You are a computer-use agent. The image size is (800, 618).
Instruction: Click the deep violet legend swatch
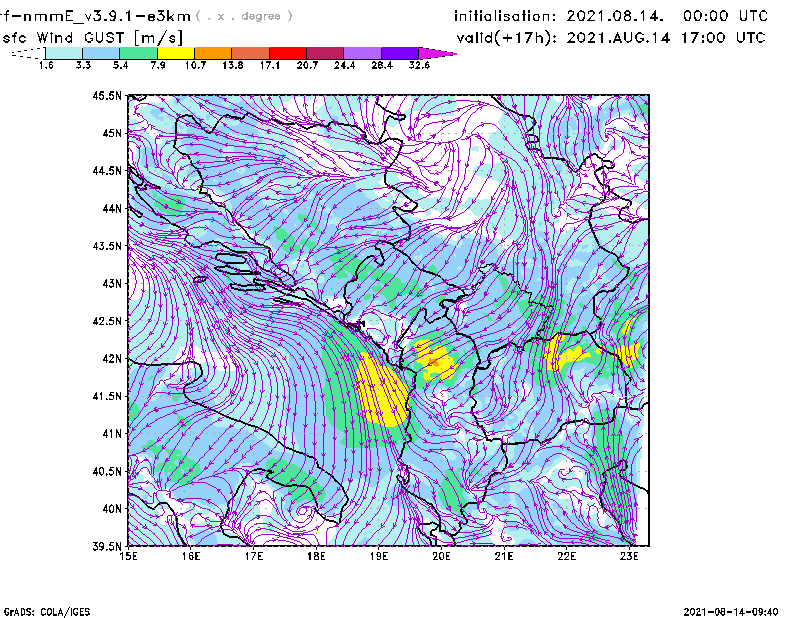(399, 53)
